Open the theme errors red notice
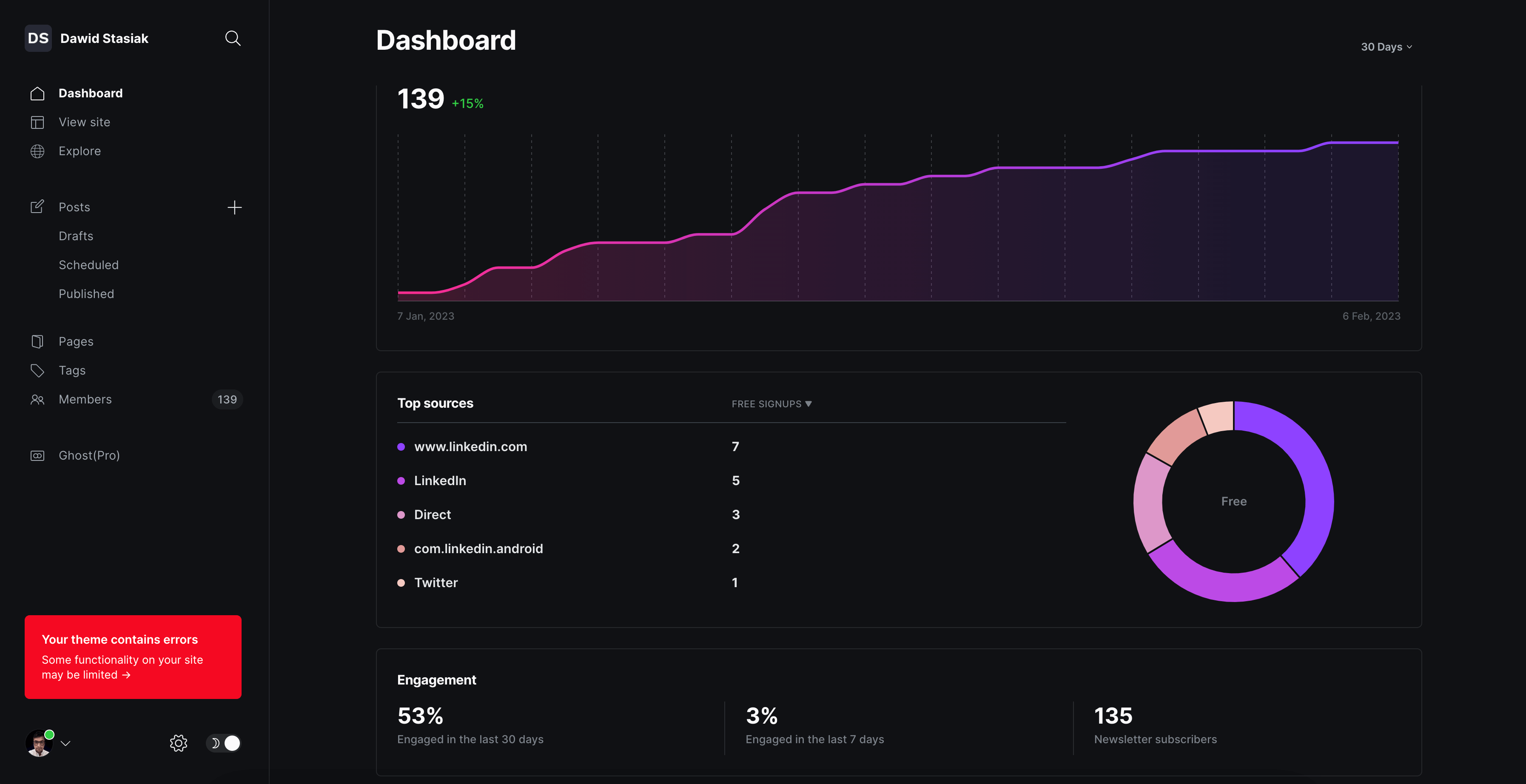Screen dimensions: 1526x784 pyautogui.click(x=133, y=657)
